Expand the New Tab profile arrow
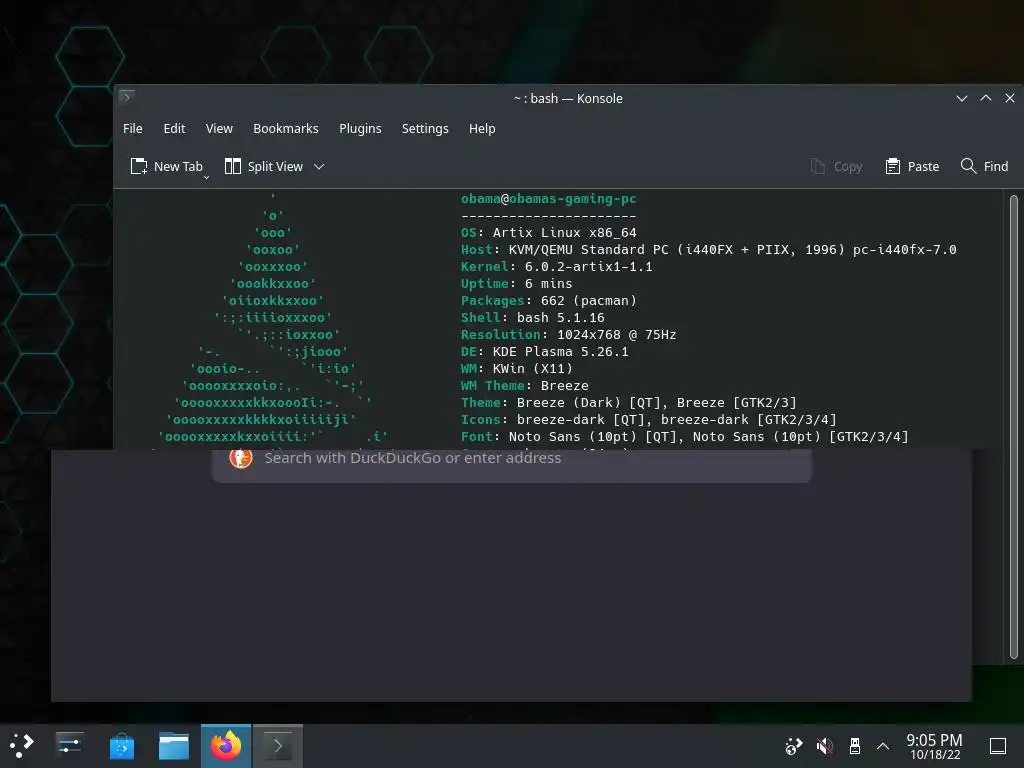Screen dimensions: 1024x768 point(206,177)
